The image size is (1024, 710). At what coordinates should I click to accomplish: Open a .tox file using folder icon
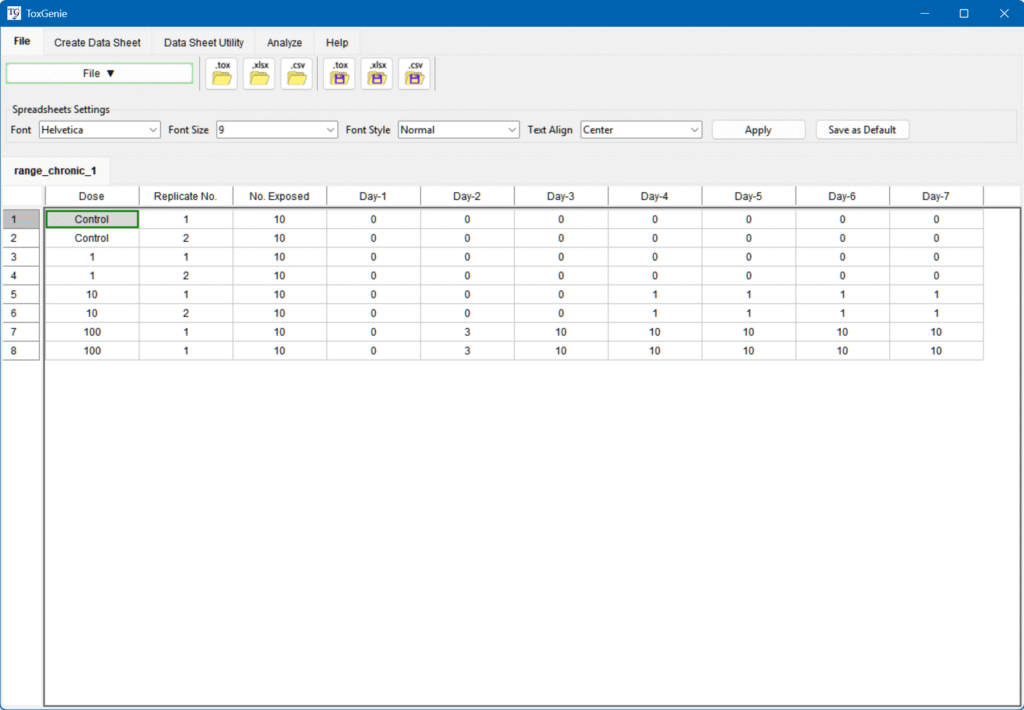(x=221, y=73)
